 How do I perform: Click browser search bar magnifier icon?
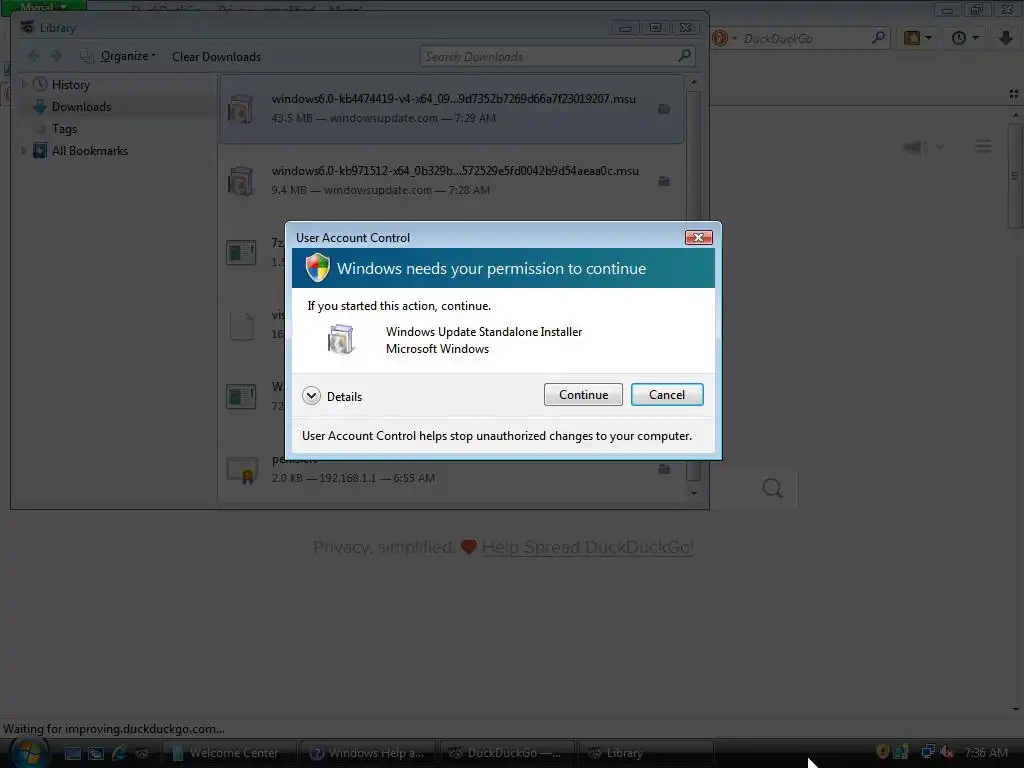coord(878,38)
